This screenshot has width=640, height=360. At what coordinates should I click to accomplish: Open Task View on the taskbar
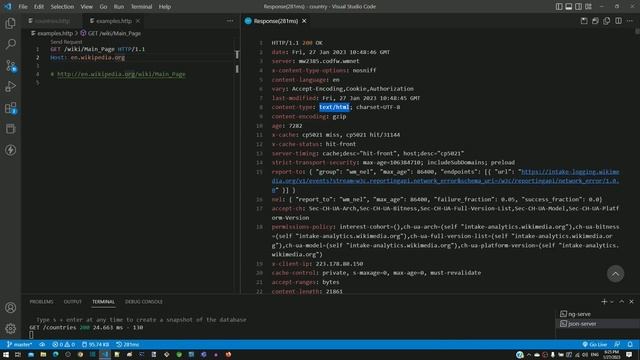pos(18,355)
